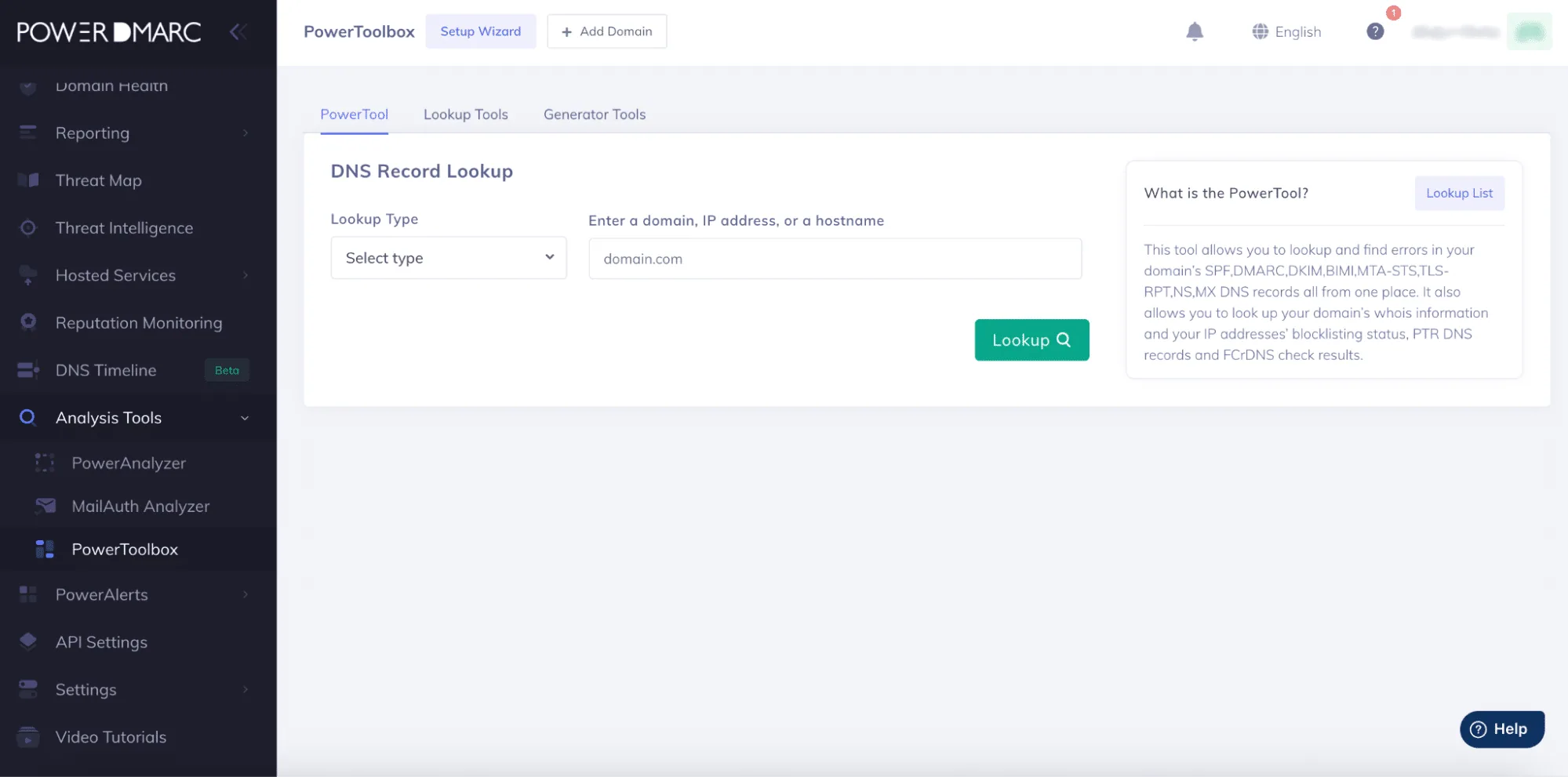Open the help question mark icon in header
The width and height of the screenshot is (1568, 777).
coord(1374,31)
